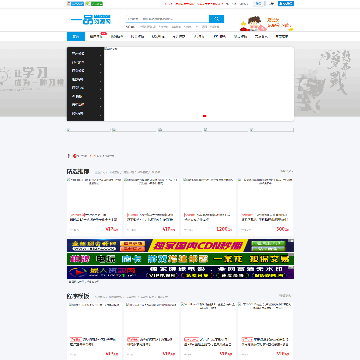
Task: Open the product card priced 1200
Action: pyautogui.click(x=208, y=207)
